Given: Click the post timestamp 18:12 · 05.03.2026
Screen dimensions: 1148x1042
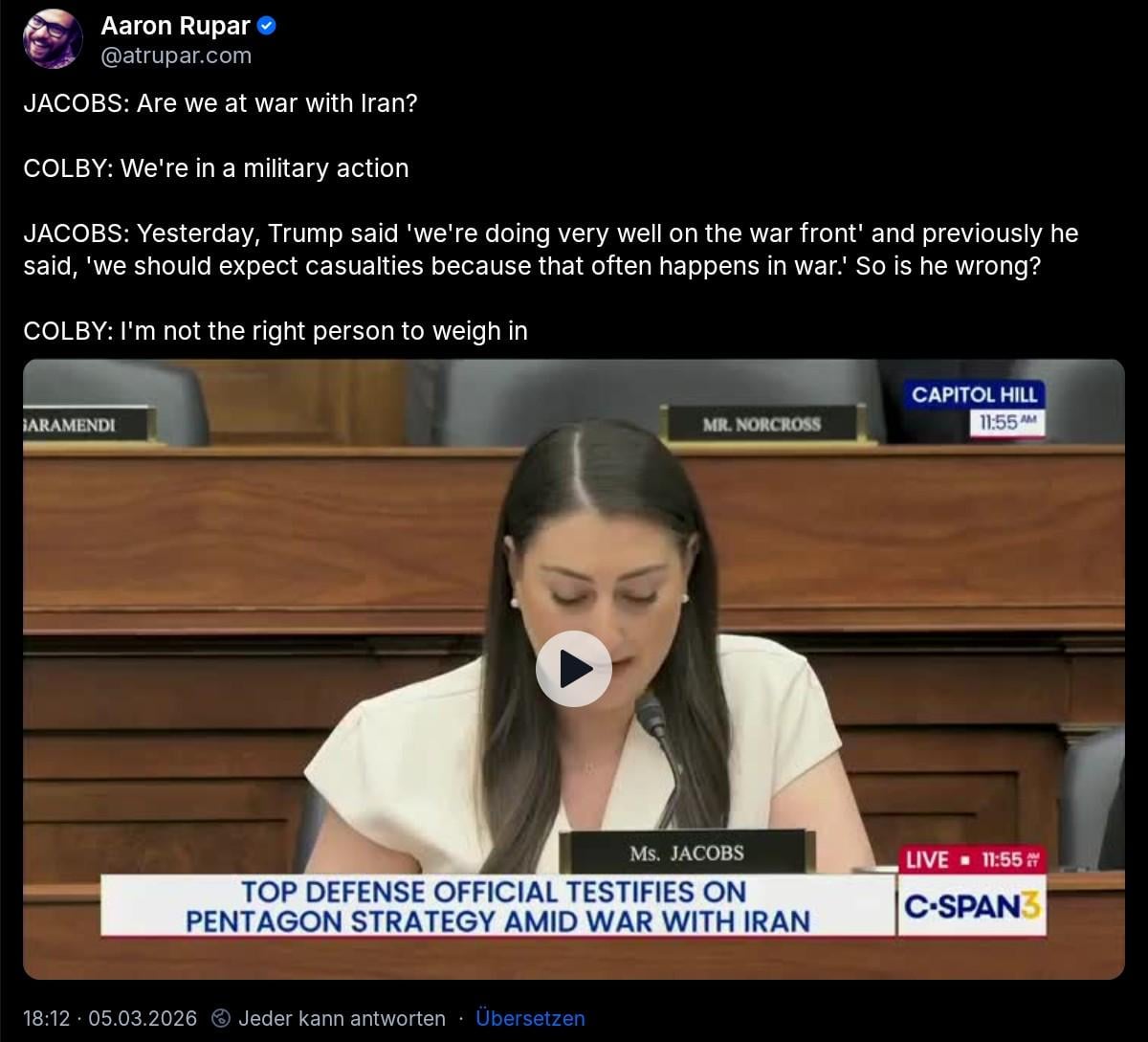Looking at the screenshot, I should (x=110, y=1018).
